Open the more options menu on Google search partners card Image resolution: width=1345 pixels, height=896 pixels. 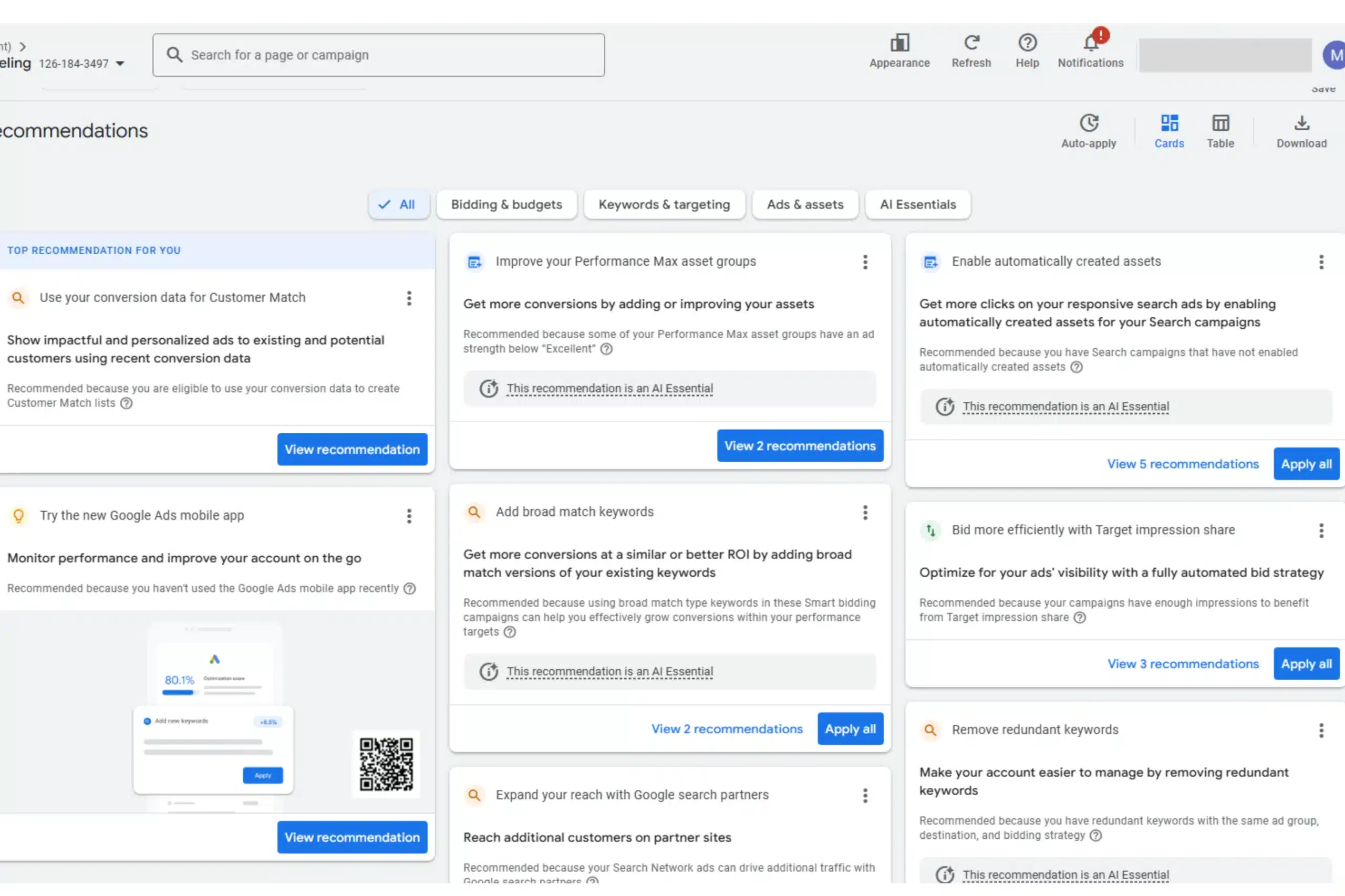pos(865,796)
